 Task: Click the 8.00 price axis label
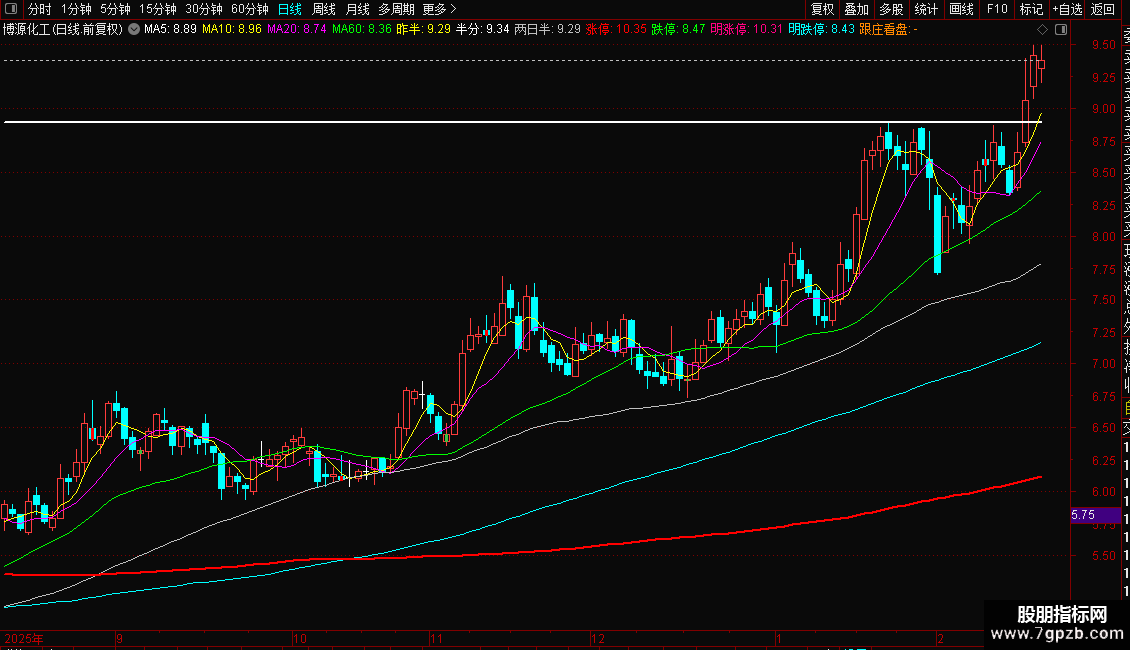1103,236
